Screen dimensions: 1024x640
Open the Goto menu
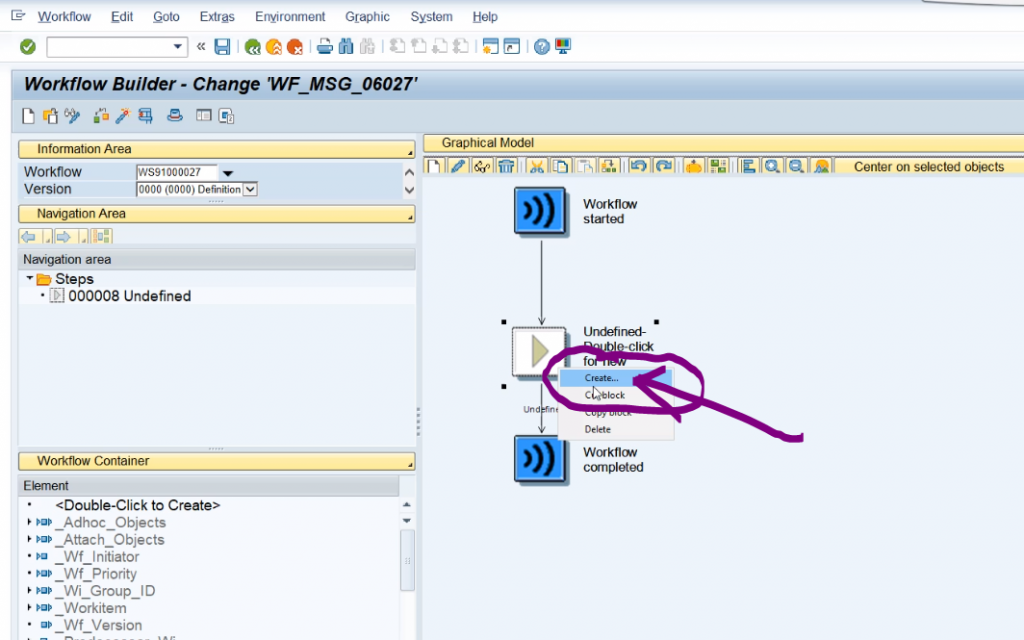(166, 17)
